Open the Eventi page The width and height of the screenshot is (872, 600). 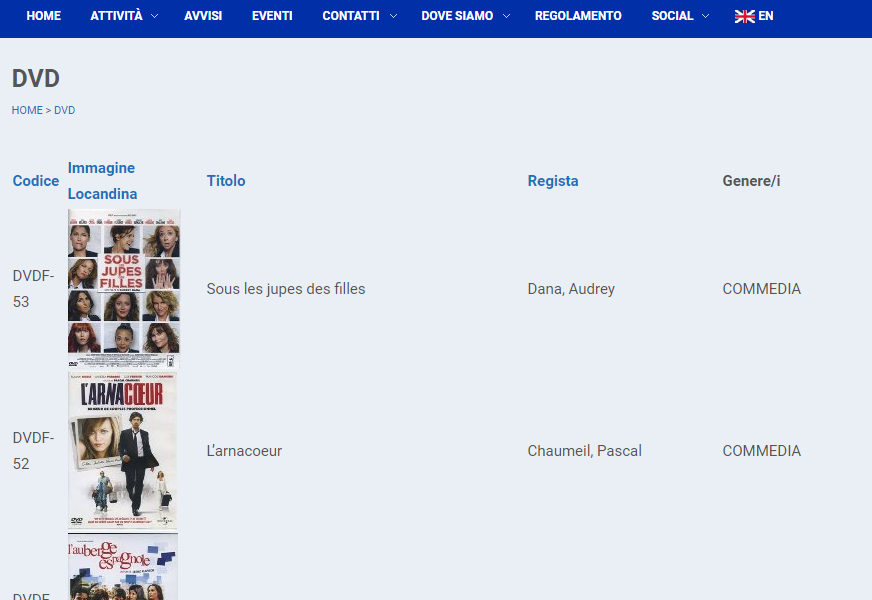point(272,16)
